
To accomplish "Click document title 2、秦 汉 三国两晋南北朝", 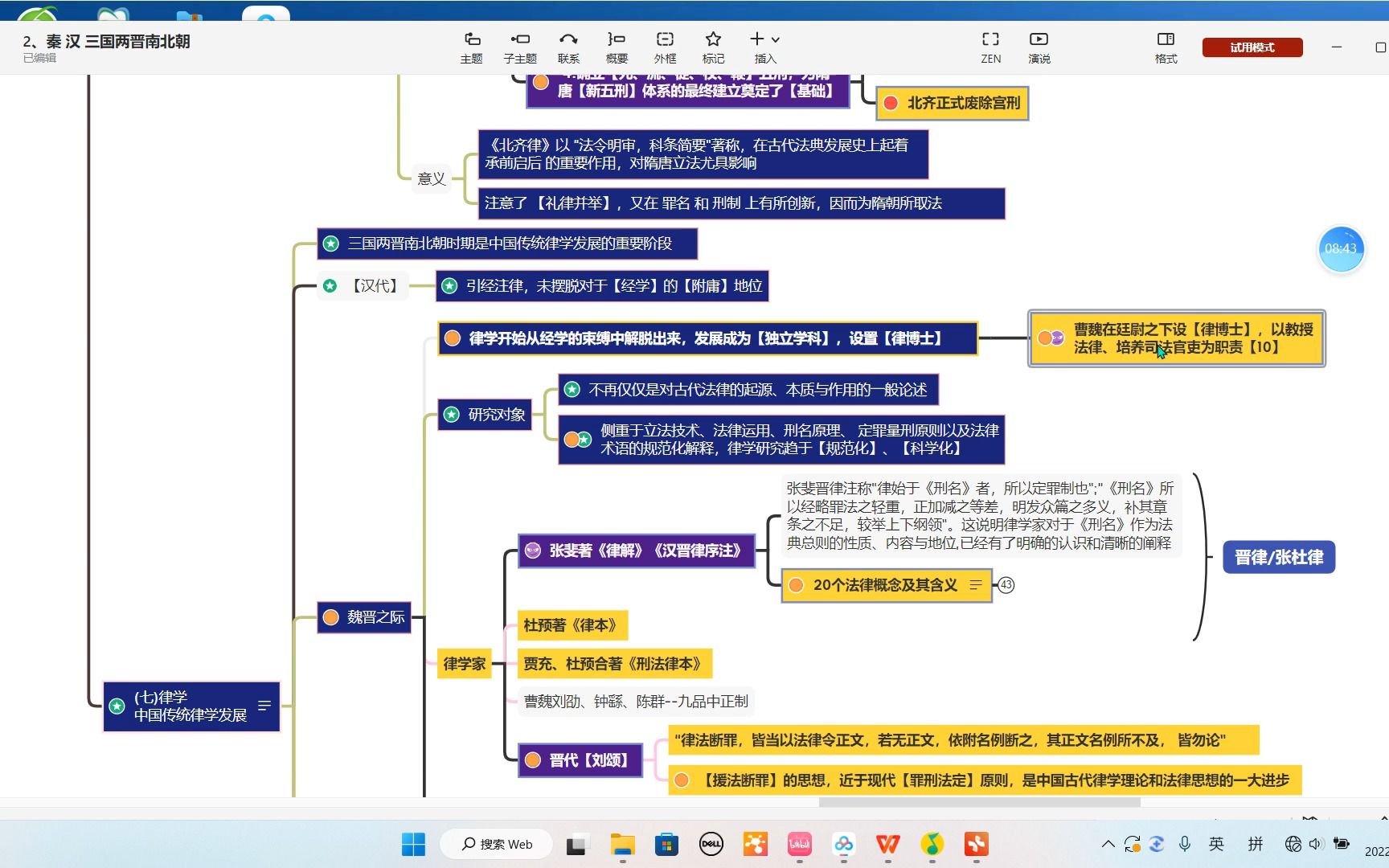I will pos(106,42).
